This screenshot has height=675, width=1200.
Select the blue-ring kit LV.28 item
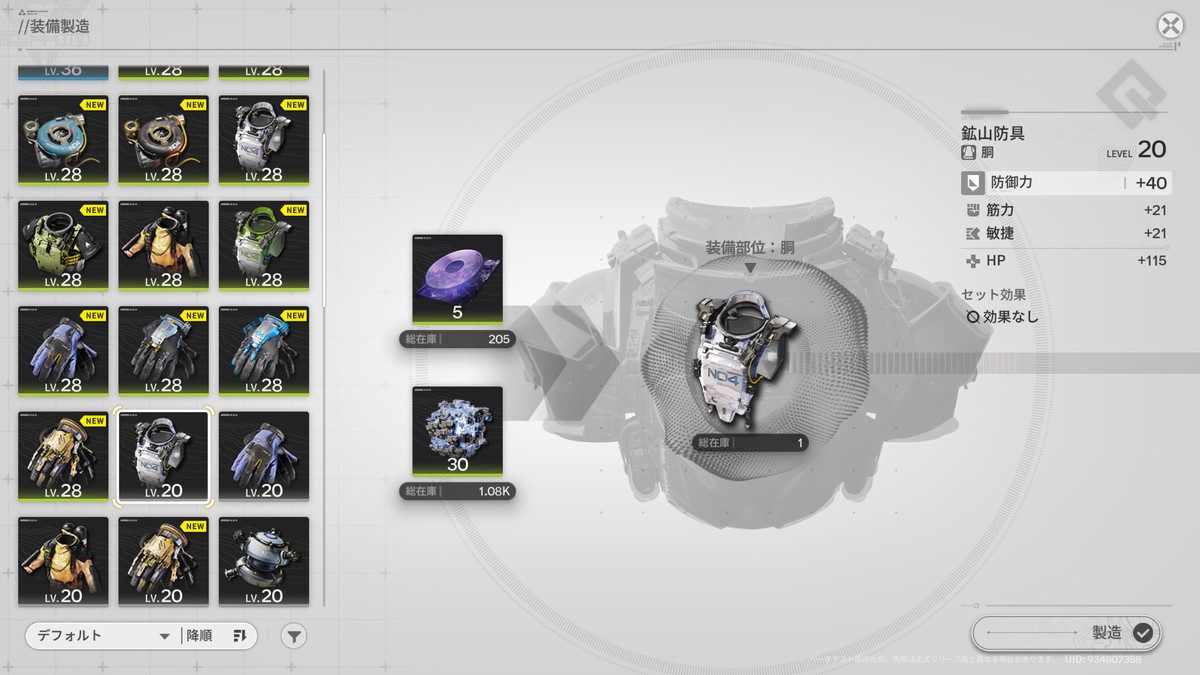click(x=64, y=140)
